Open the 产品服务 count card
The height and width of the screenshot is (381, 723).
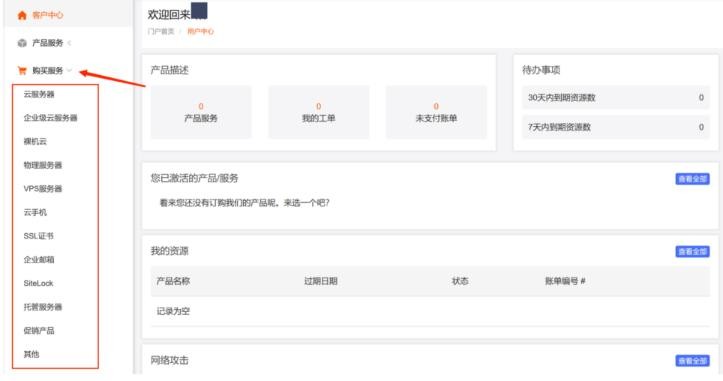click(x=201, y=112)
